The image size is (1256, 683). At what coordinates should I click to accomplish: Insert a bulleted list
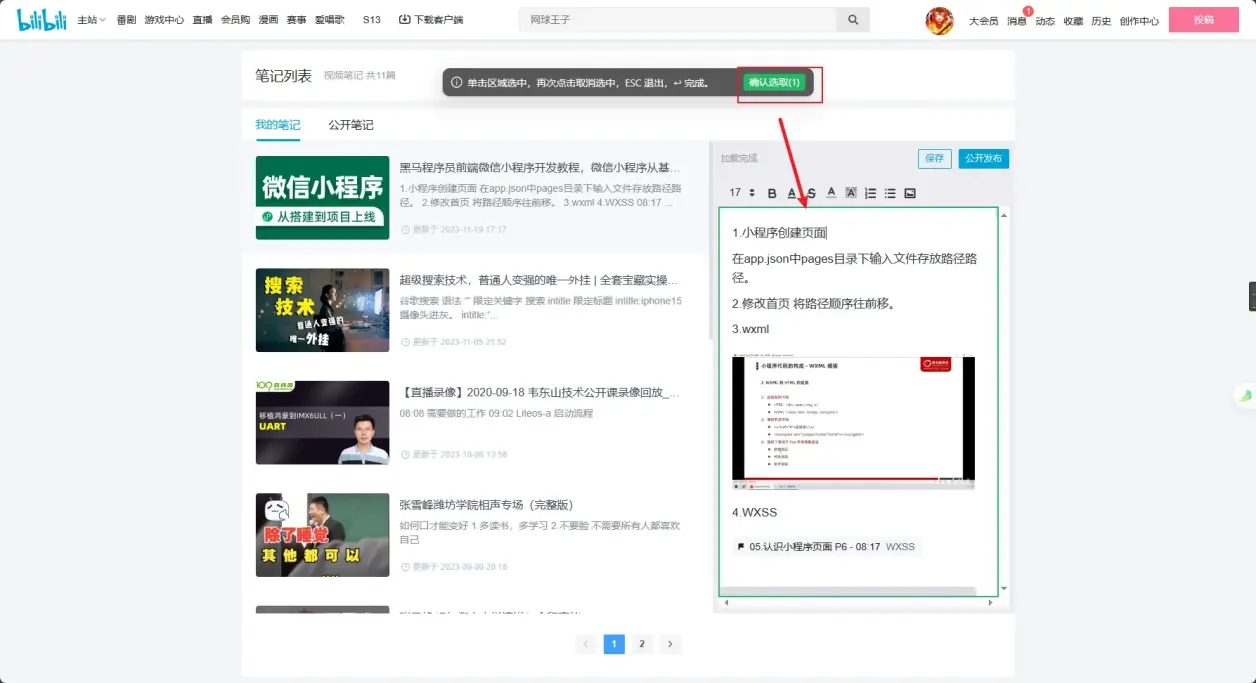point(890,193)
